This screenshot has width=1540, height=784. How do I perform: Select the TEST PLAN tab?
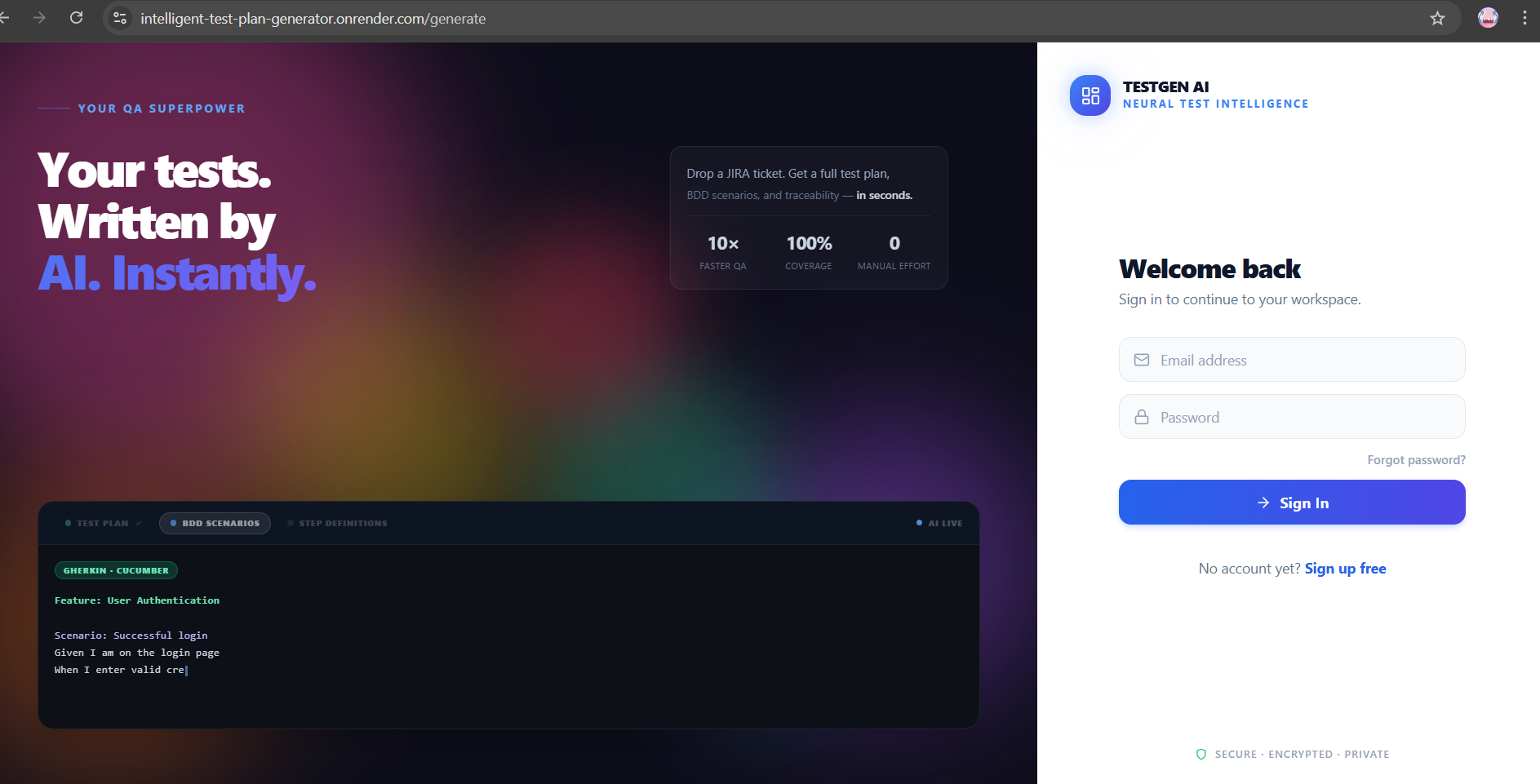pyautogui.click(x=102, y=523)
